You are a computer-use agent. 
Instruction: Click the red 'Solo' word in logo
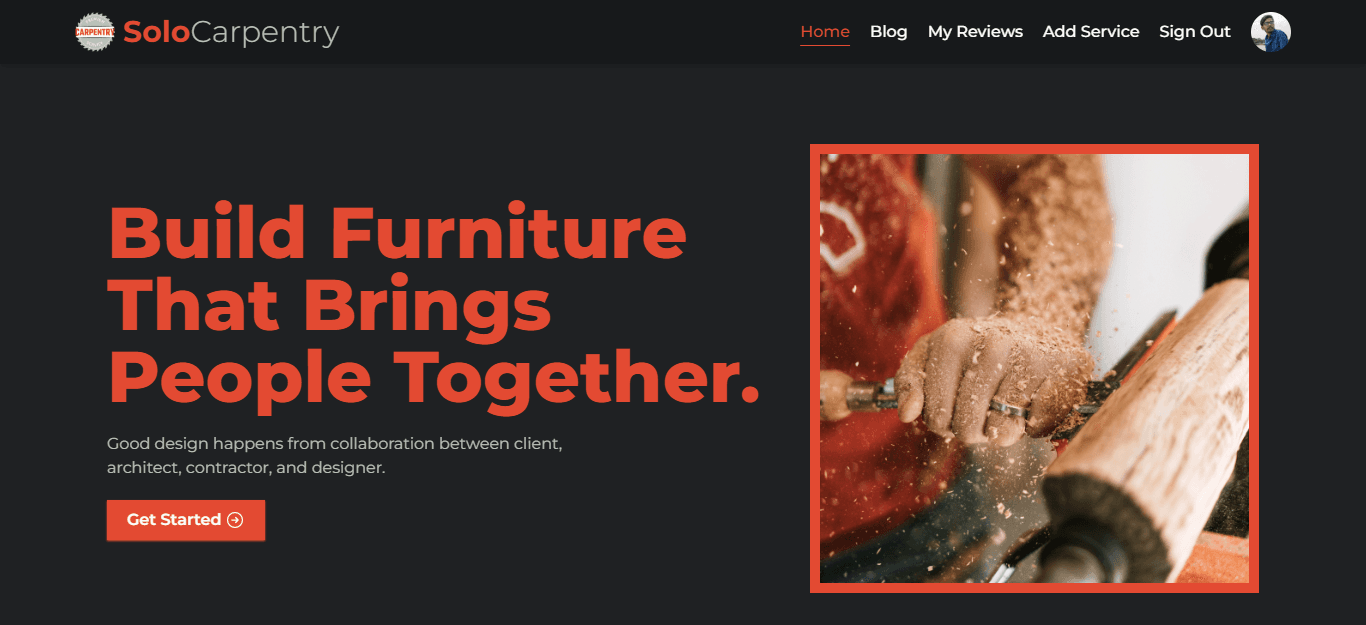(x=156, y=32)
